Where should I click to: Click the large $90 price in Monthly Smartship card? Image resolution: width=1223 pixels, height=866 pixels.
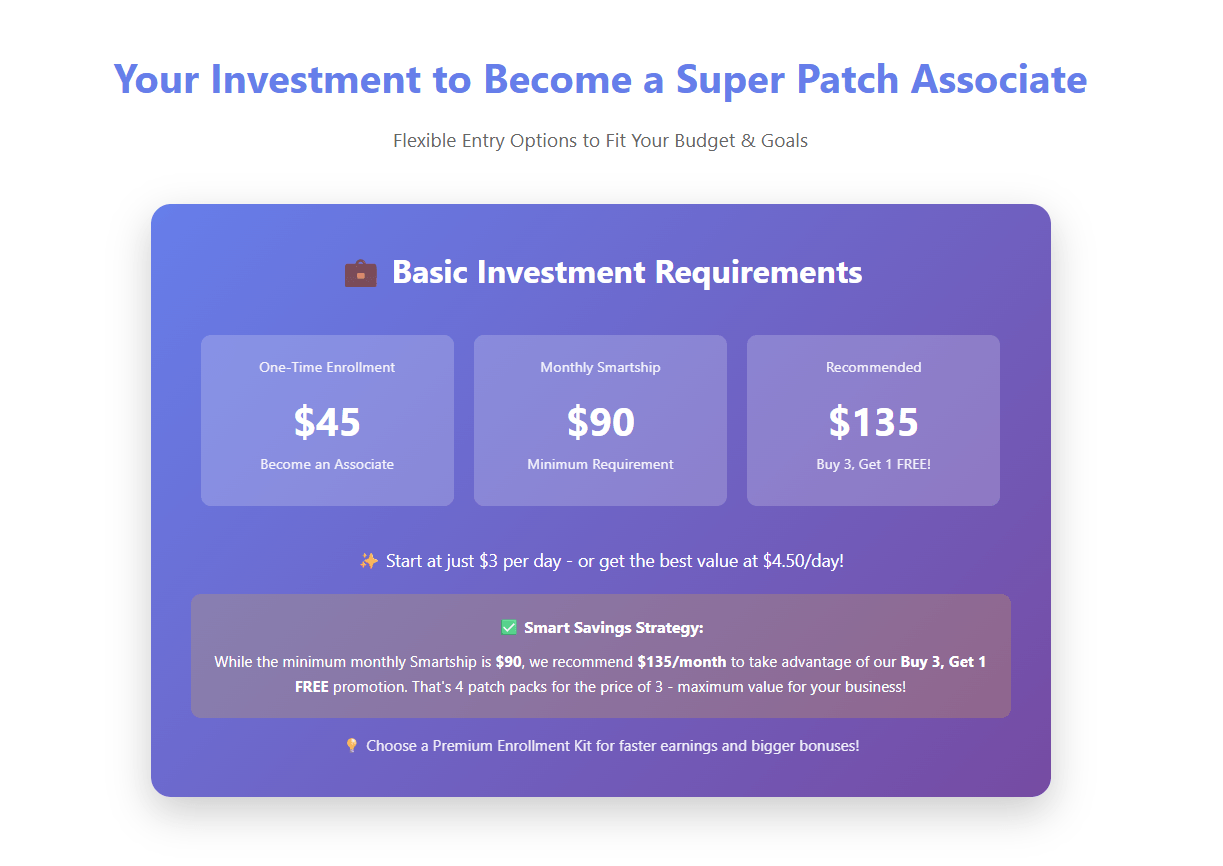600,422
